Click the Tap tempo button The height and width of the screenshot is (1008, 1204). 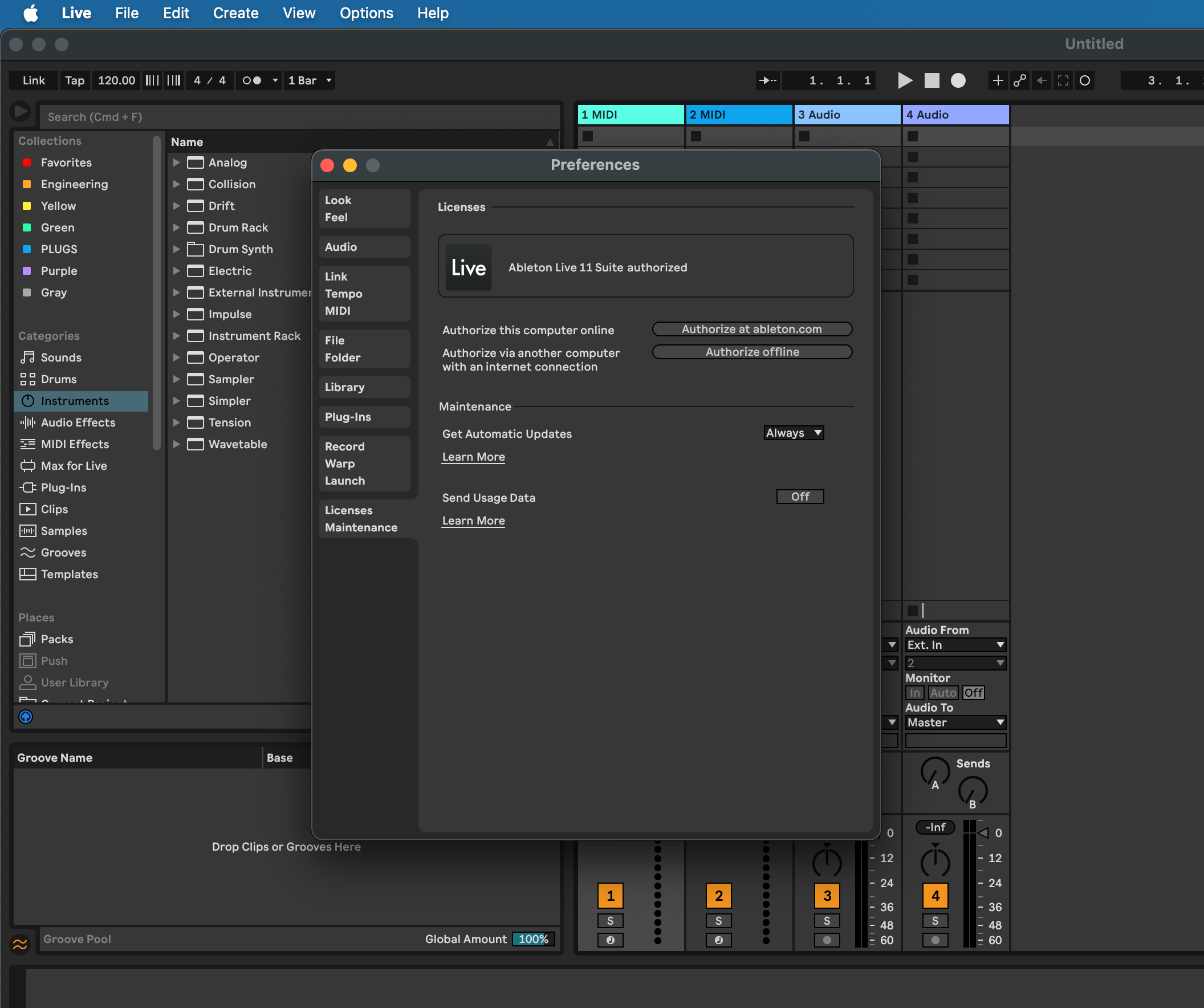tap(75, 80)
